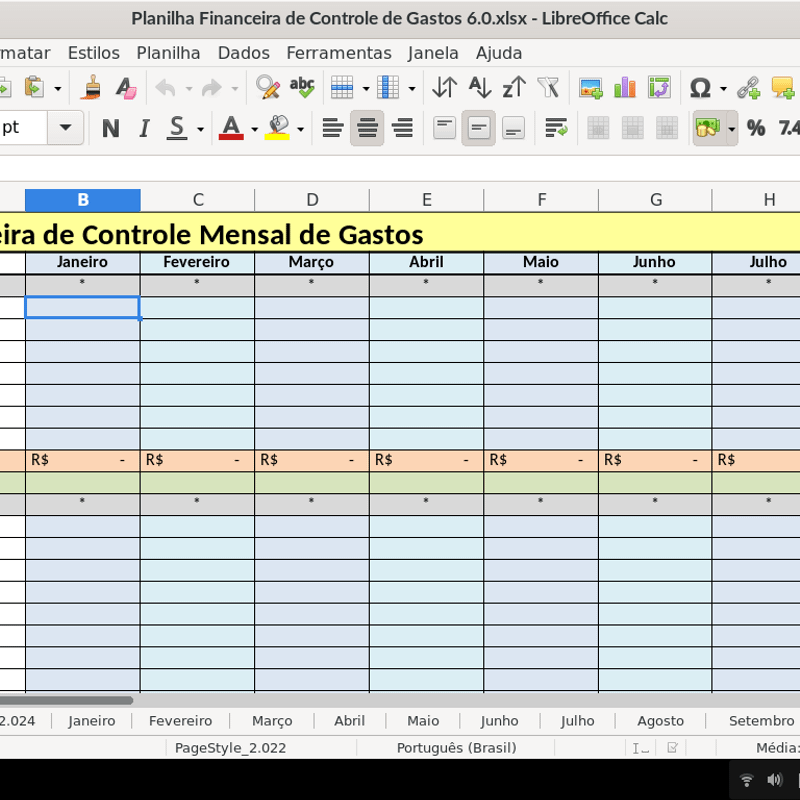The width and height of the screenshot is (800, 800).
Task: Select column D header
Action: (x=312, y=200)
